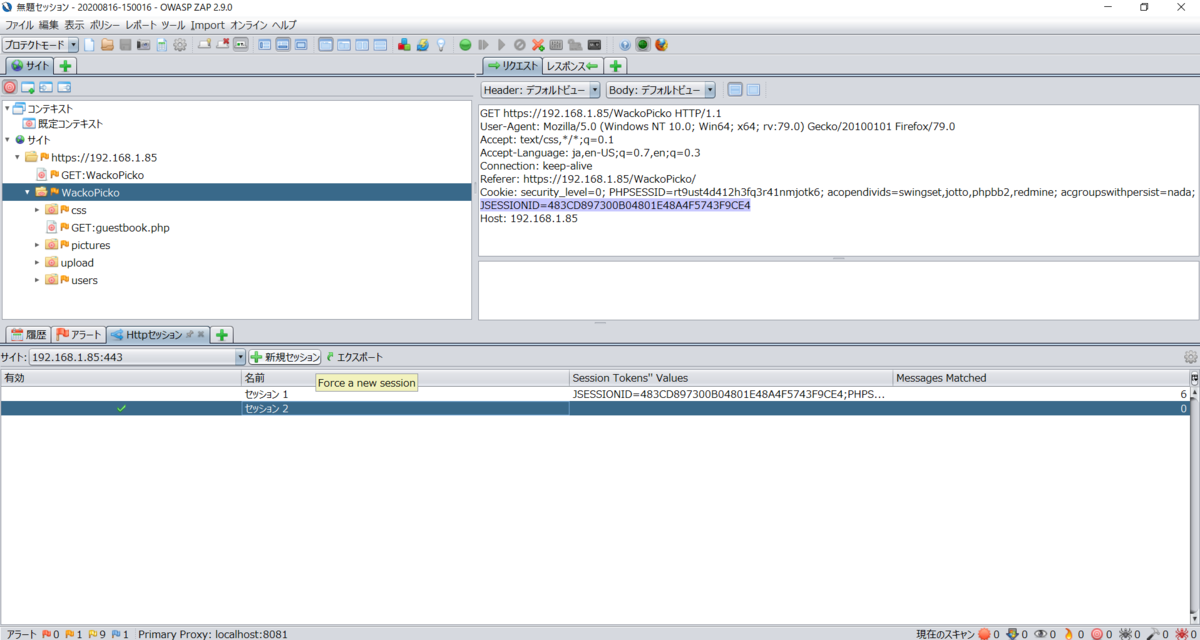Expand the pictures folder node

38,245
